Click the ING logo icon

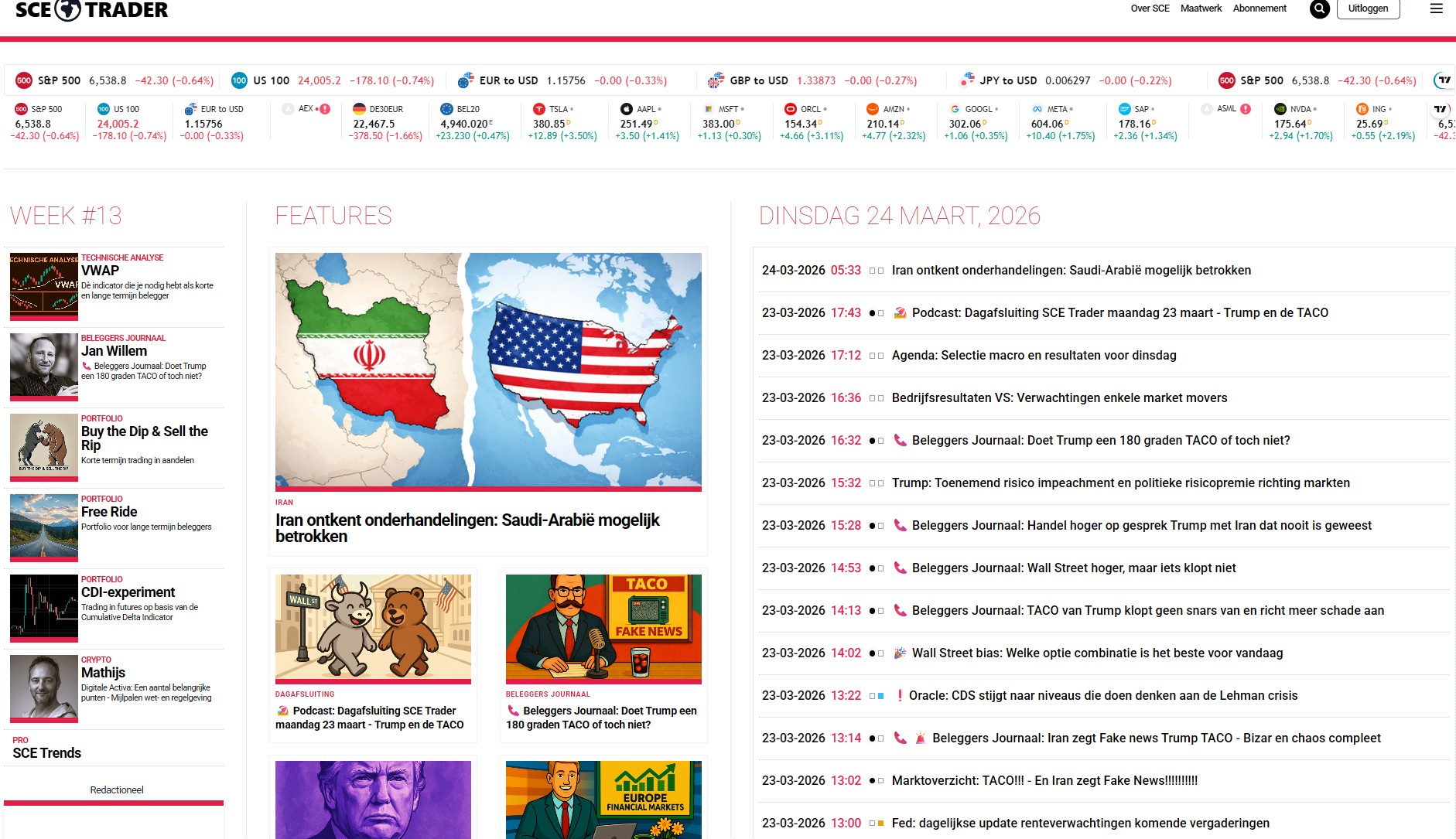[x=1362, y=109]
